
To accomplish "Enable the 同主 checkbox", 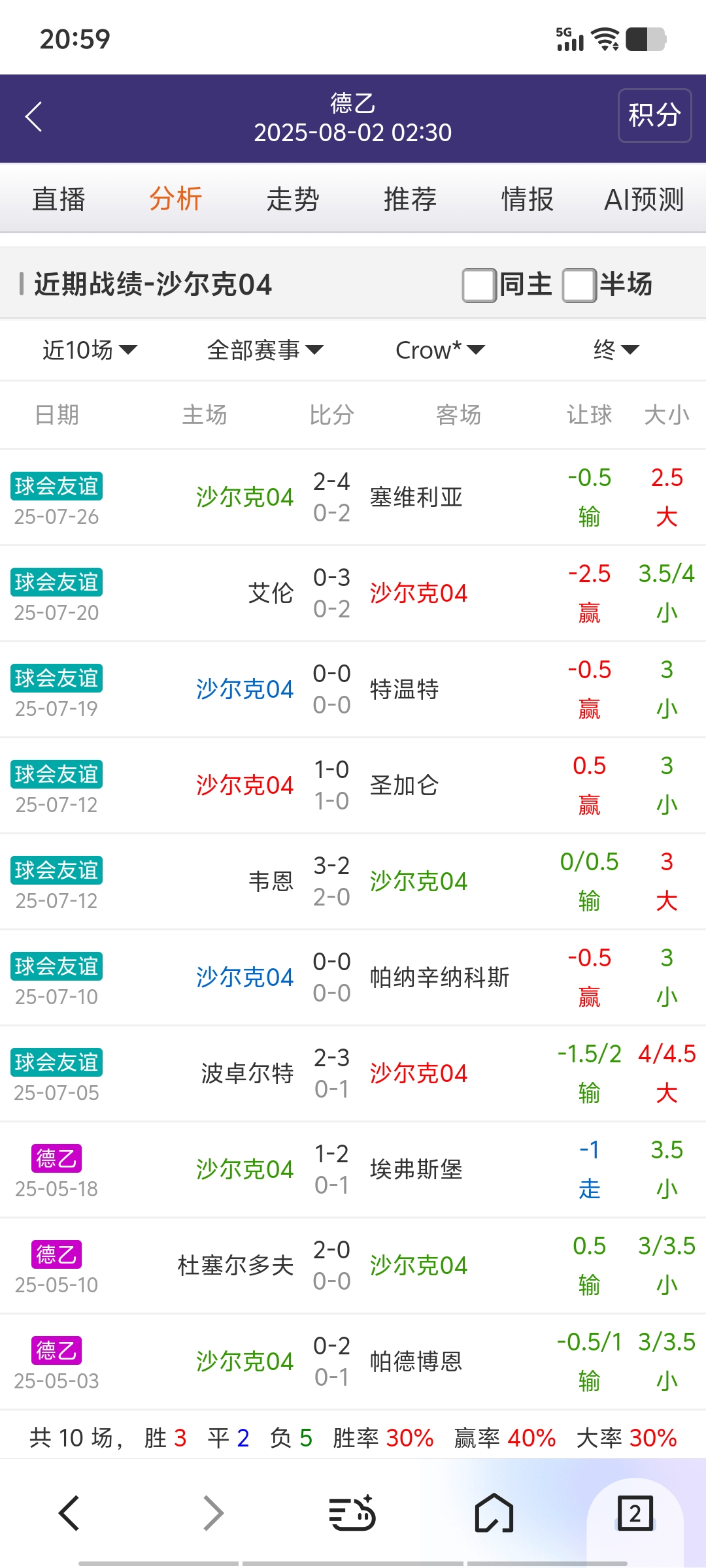I will (x=479, y=286).
